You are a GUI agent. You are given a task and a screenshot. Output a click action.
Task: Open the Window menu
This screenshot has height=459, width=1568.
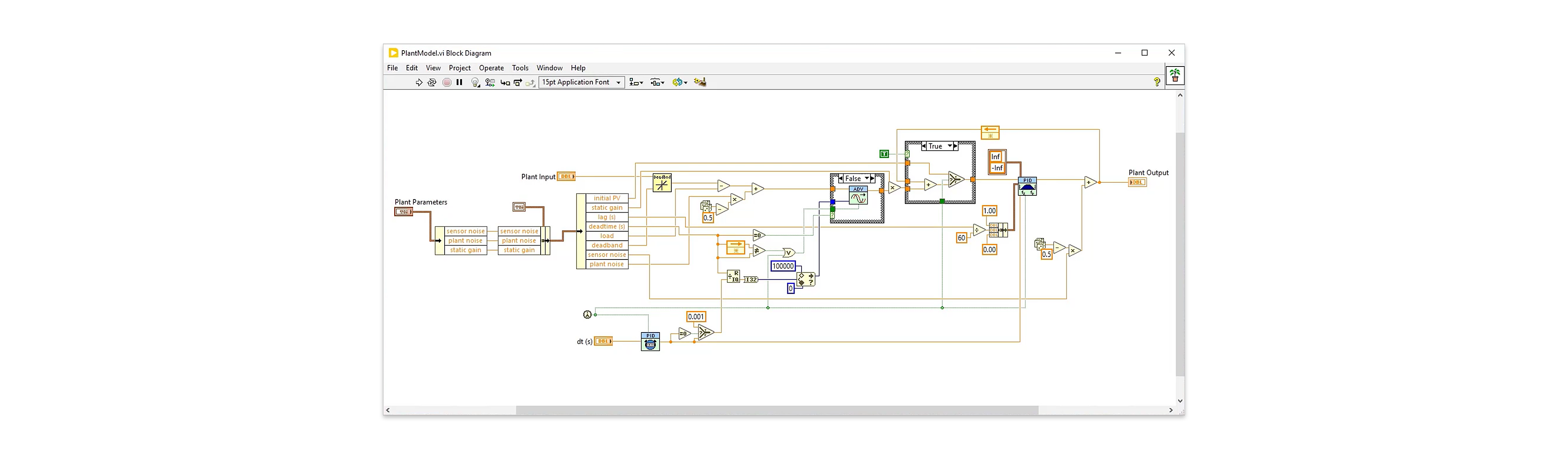point(550,68)
